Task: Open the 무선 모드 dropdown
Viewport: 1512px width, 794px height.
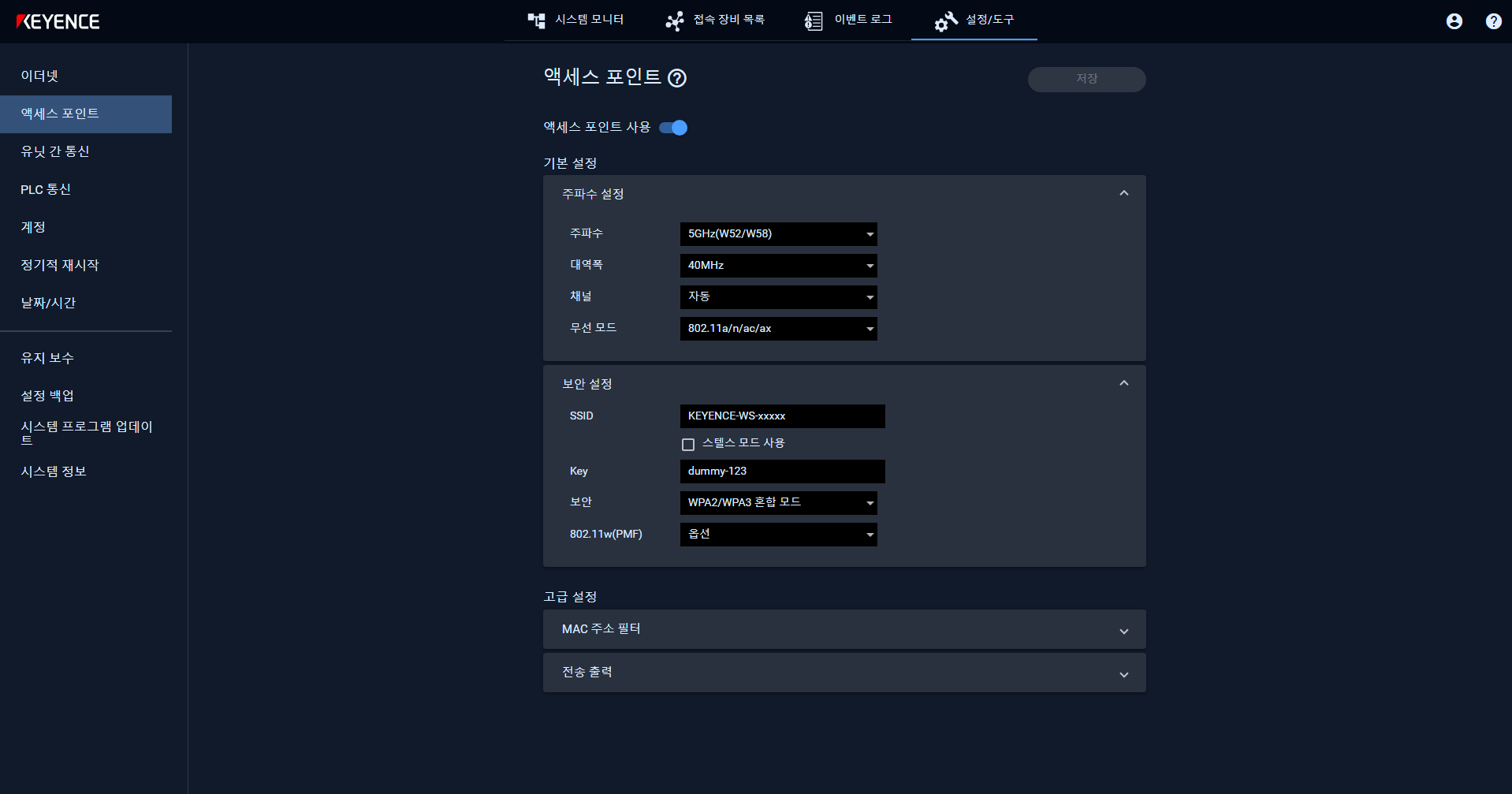Action: [x=778, y=329]
